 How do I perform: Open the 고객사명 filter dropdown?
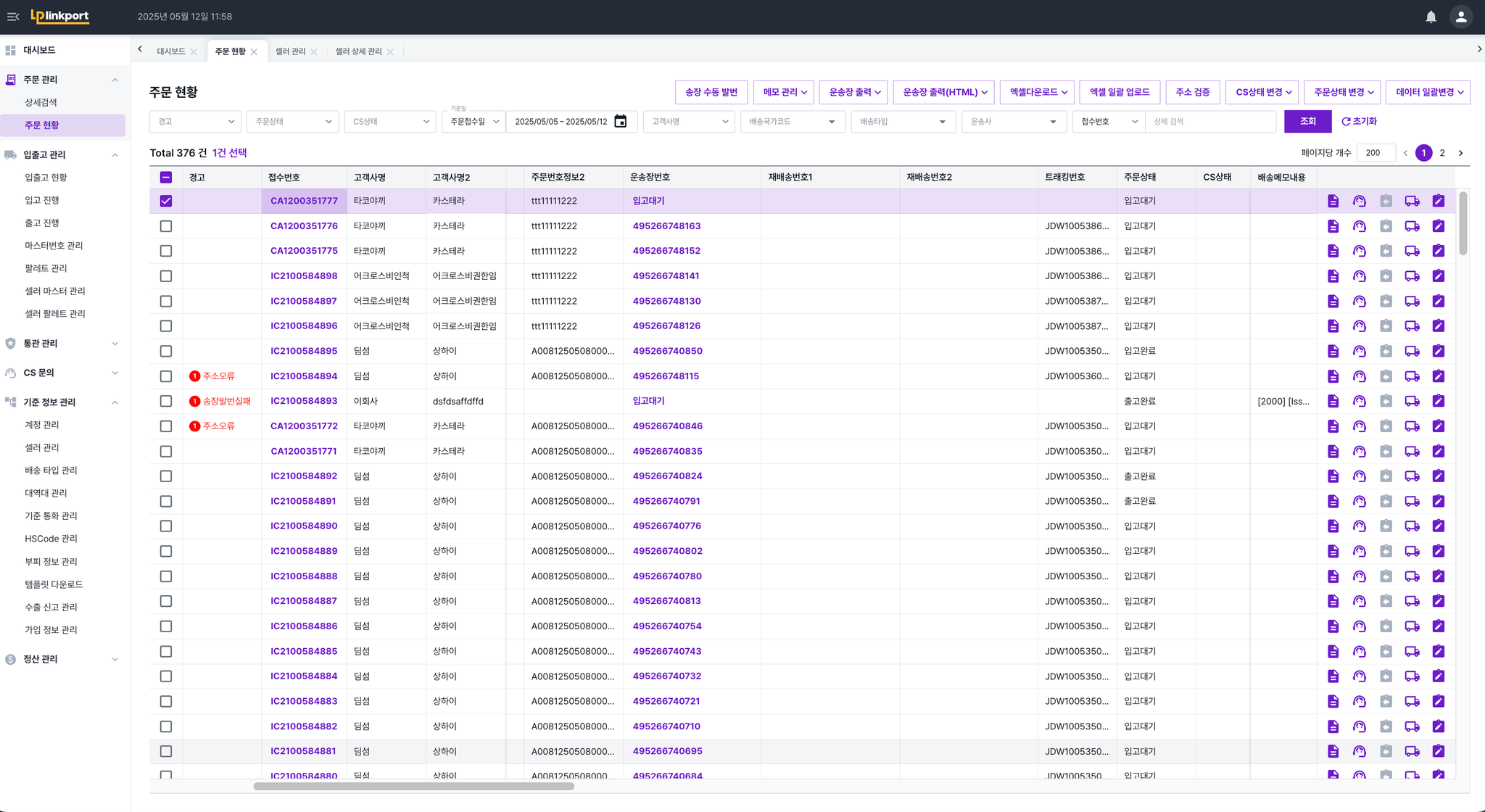[x=689, y=122]
